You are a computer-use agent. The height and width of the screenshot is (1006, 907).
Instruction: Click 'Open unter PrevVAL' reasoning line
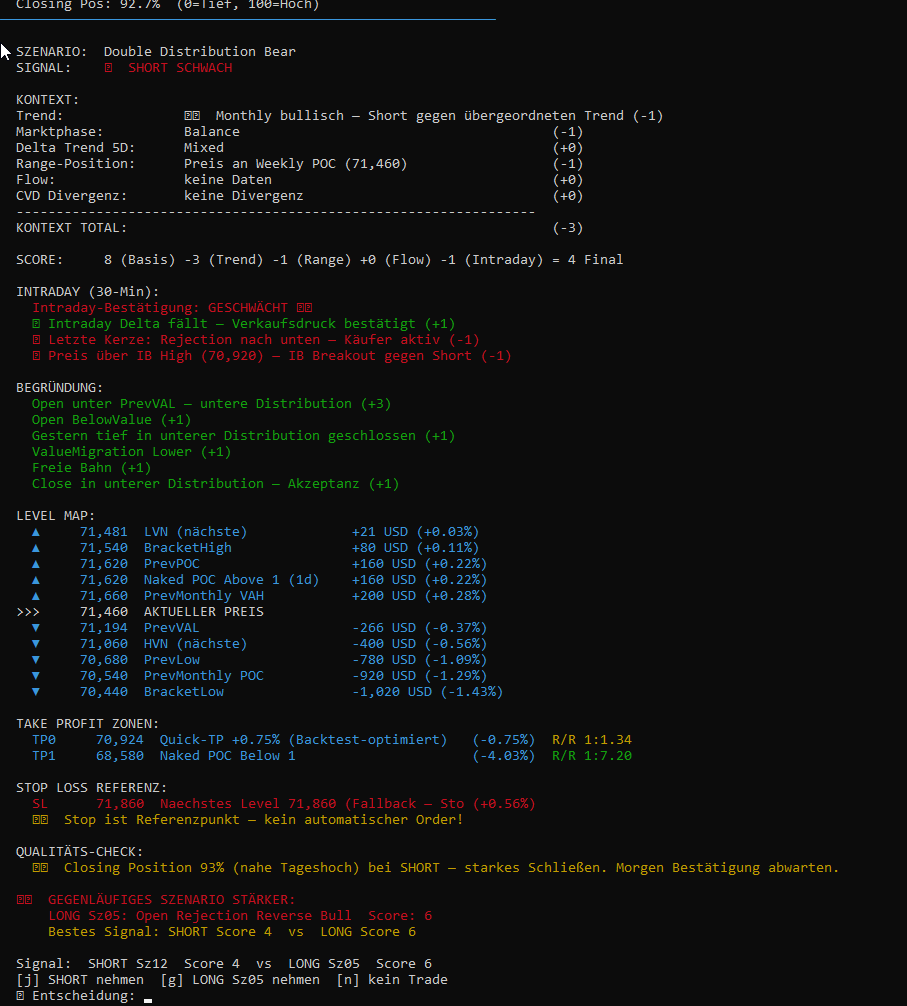(211, 404)
